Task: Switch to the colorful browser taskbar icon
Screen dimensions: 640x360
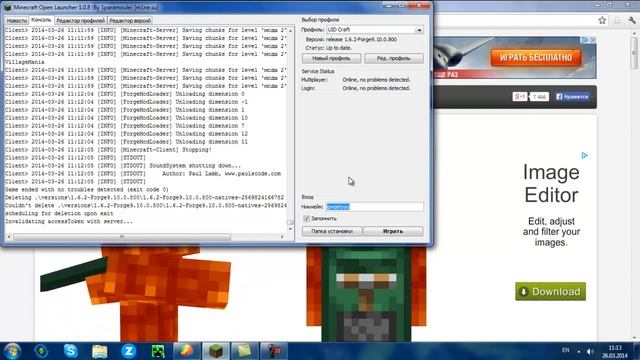Action: [187, 351]
